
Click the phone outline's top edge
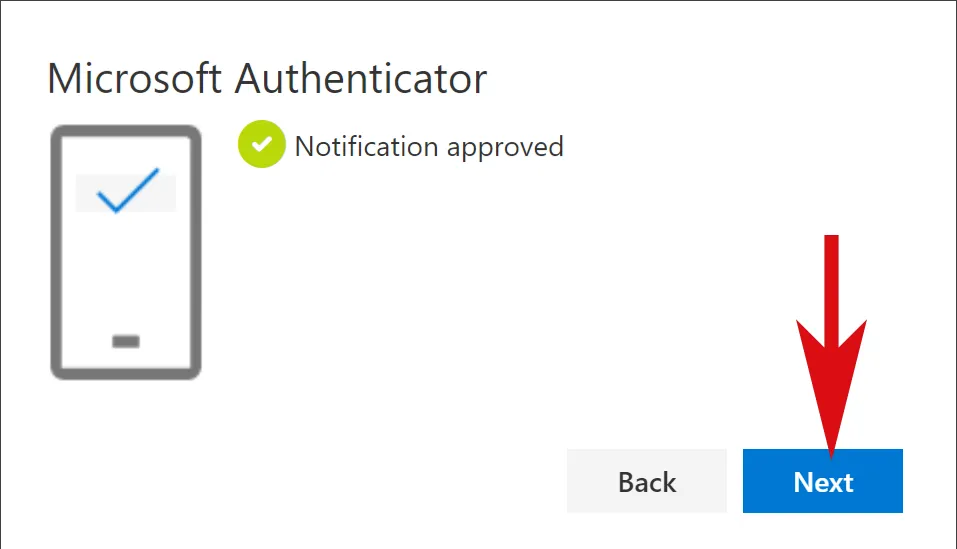(126, 130)
